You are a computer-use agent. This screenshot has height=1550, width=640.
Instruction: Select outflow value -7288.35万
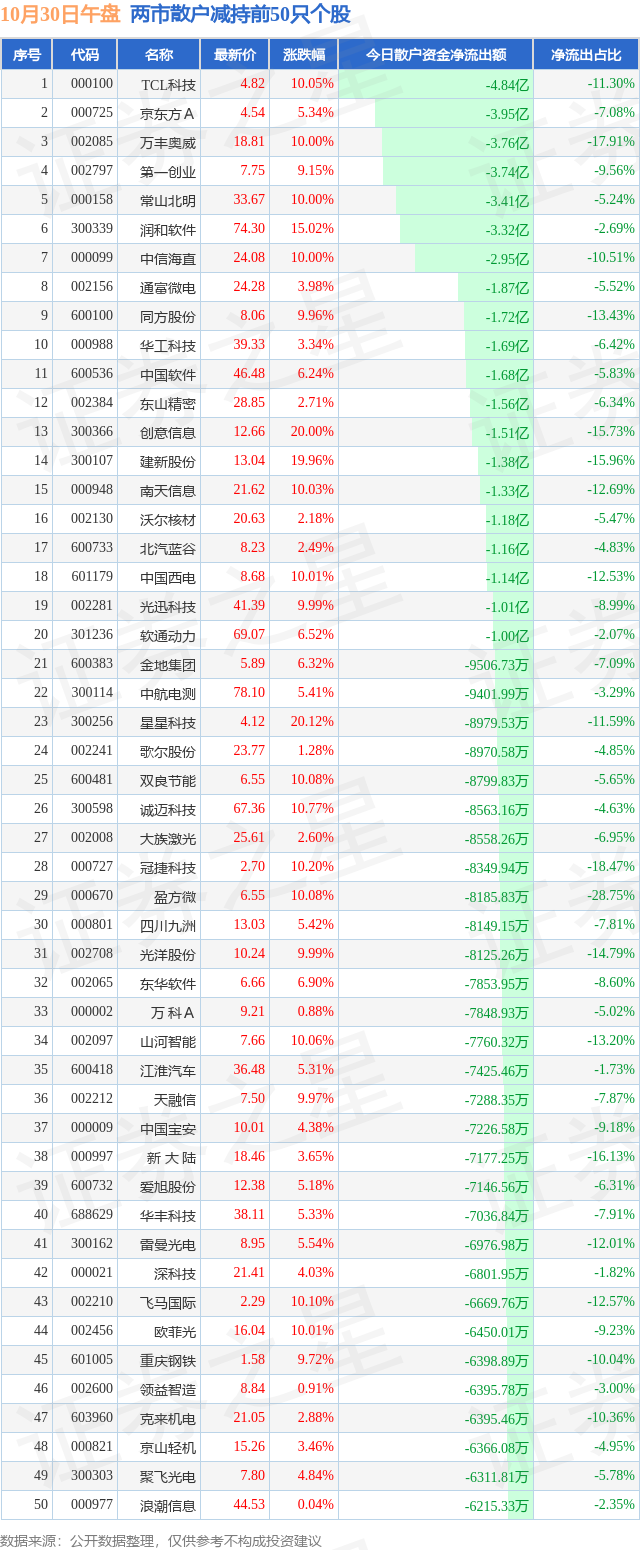pyautogui.click(x=497, y=1100)
